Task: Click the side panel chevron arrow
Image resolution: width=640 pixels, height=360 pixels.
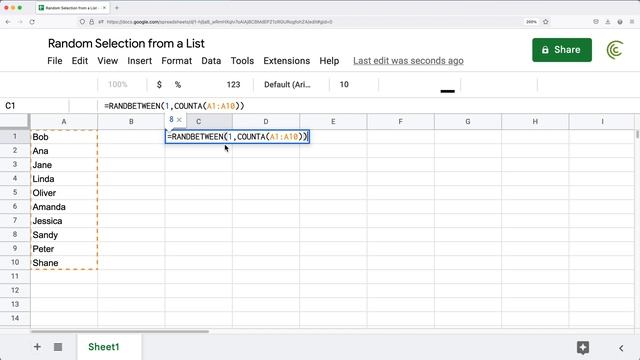Action: [x=621, y=348]
